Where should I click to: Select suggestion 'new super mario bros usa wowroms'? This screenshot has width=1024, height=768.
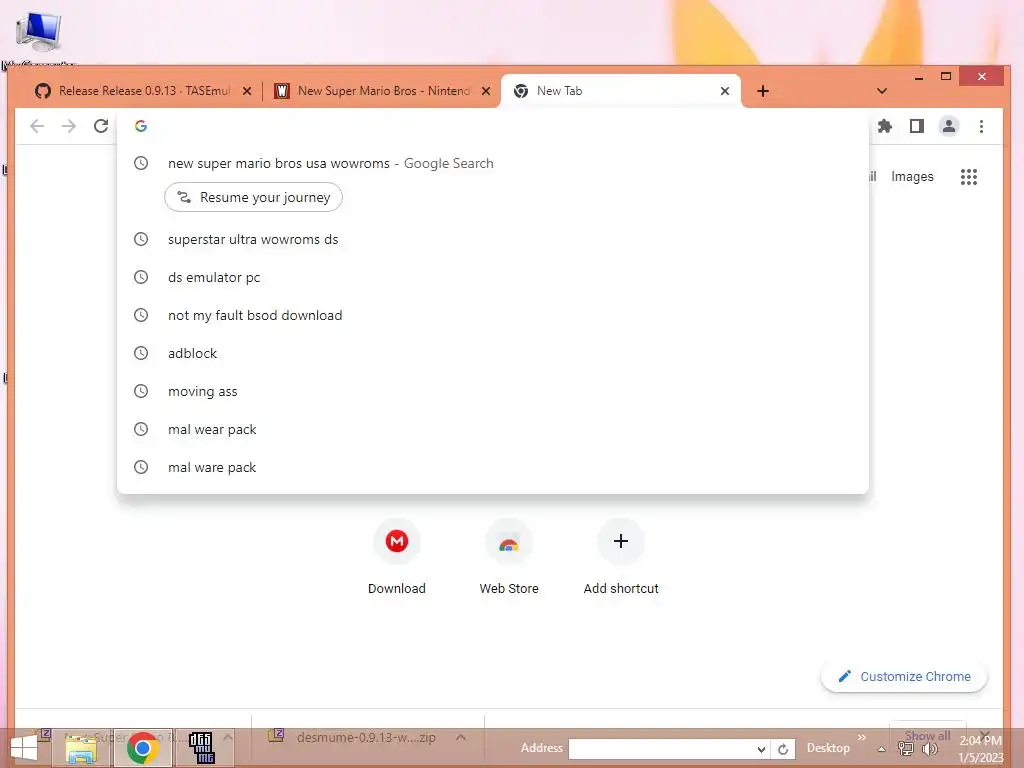[x=492, y=163]
